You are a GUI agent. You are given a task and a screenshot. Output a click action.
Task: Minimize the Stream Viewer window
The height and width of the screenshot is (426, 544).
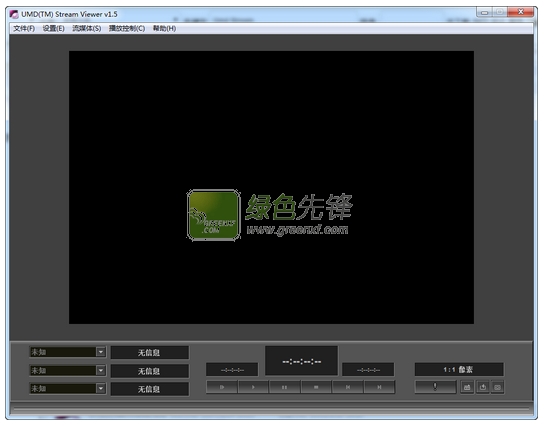pos(484,12)
